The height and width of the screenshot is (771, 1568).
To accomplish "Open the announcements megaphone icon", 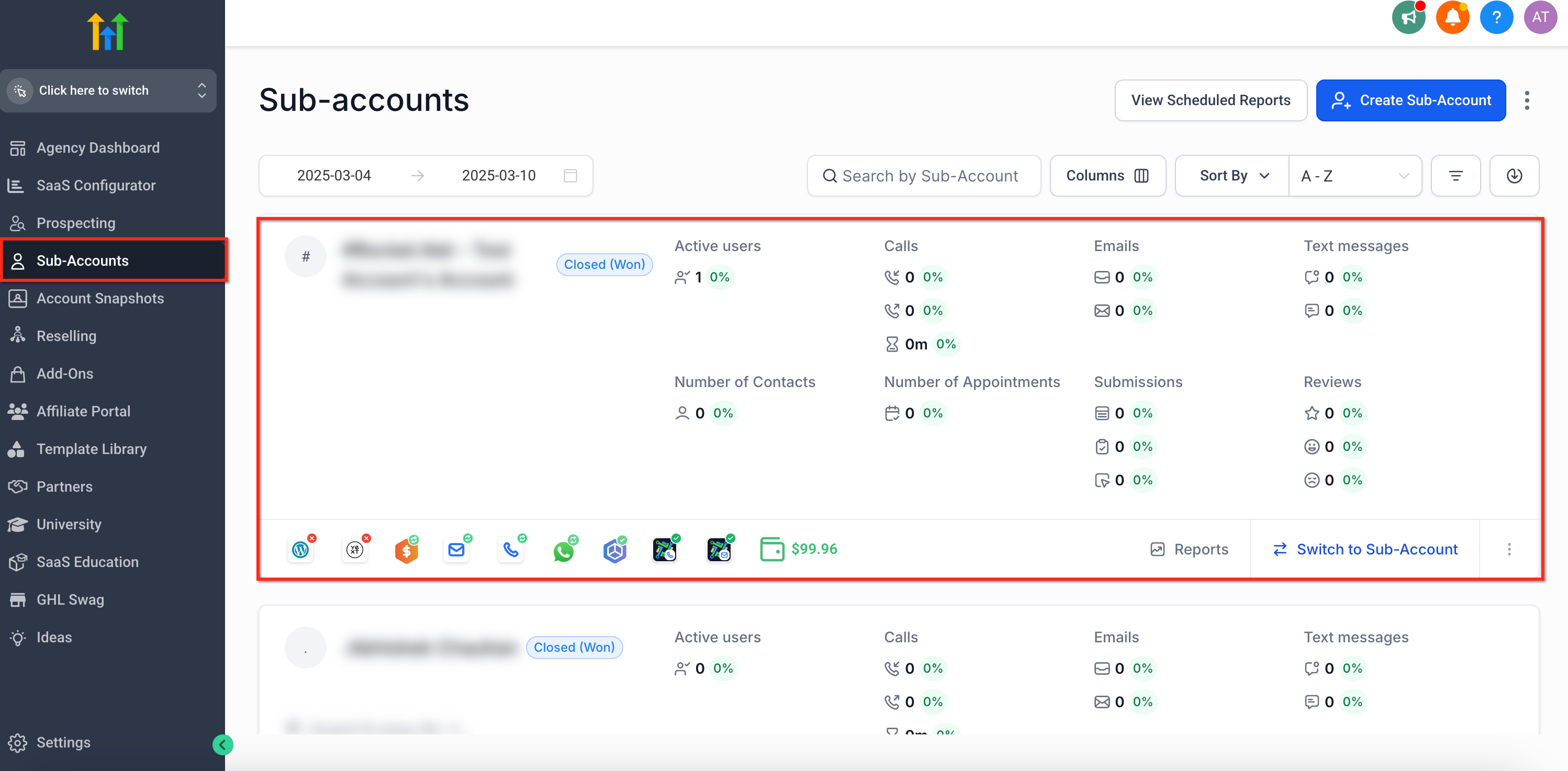I will (1408, 18).
